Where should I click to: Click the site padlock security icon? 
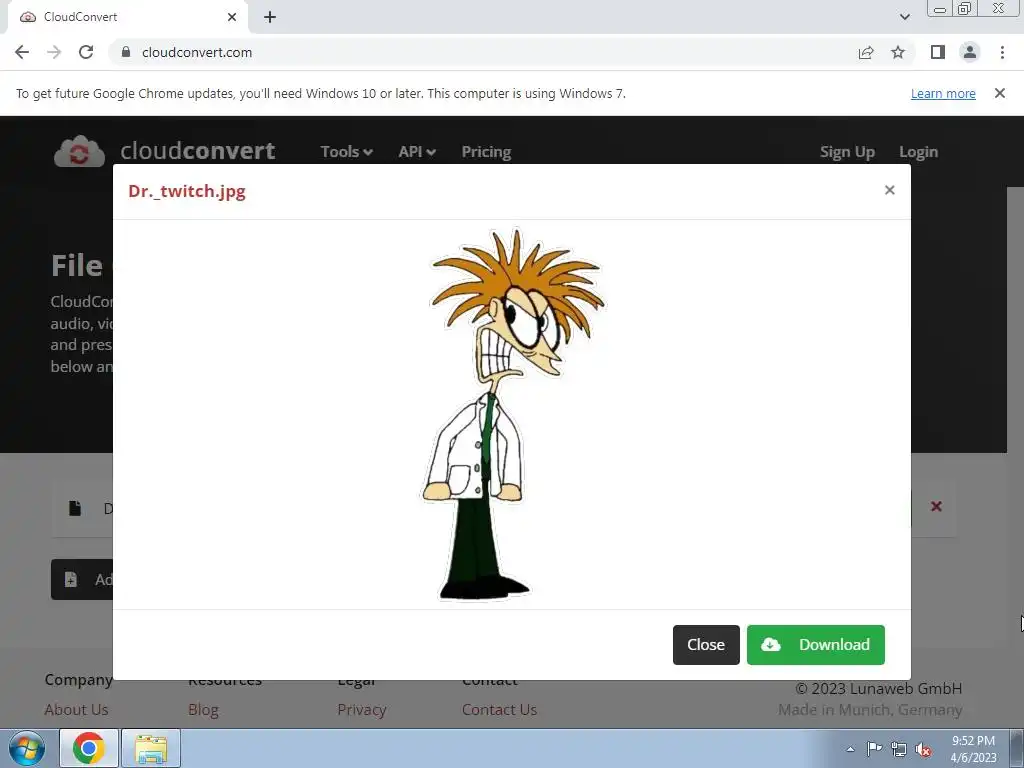[126, 52]
